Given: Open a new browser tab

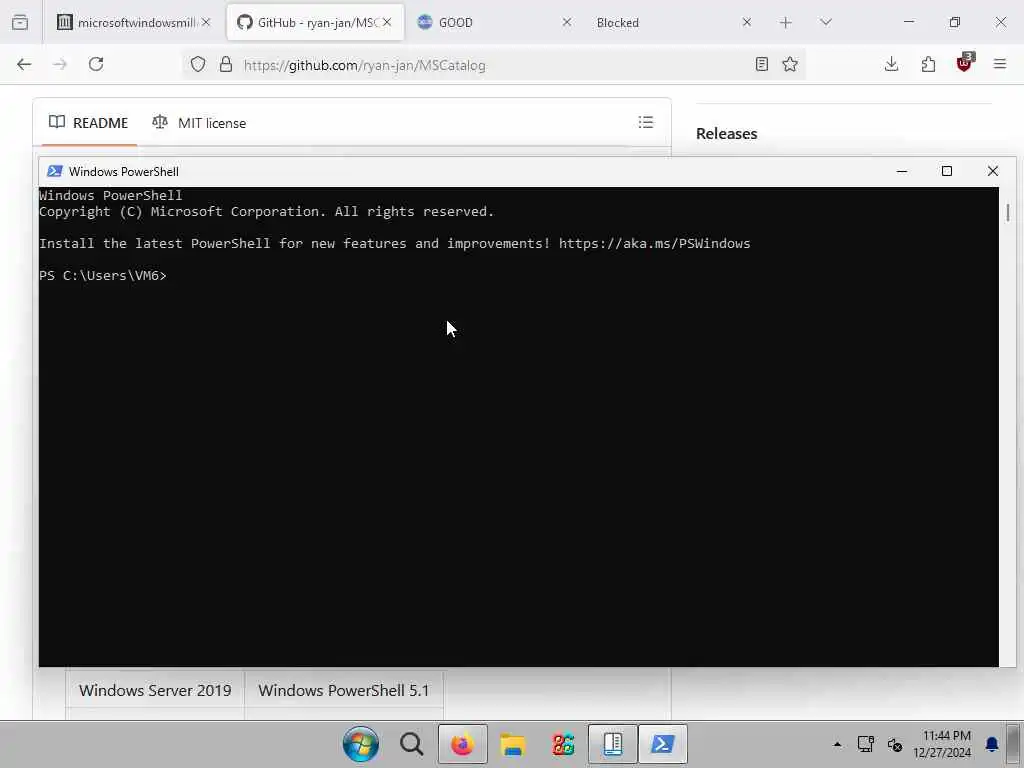Looking at the screenshot, I should (786, 23).
